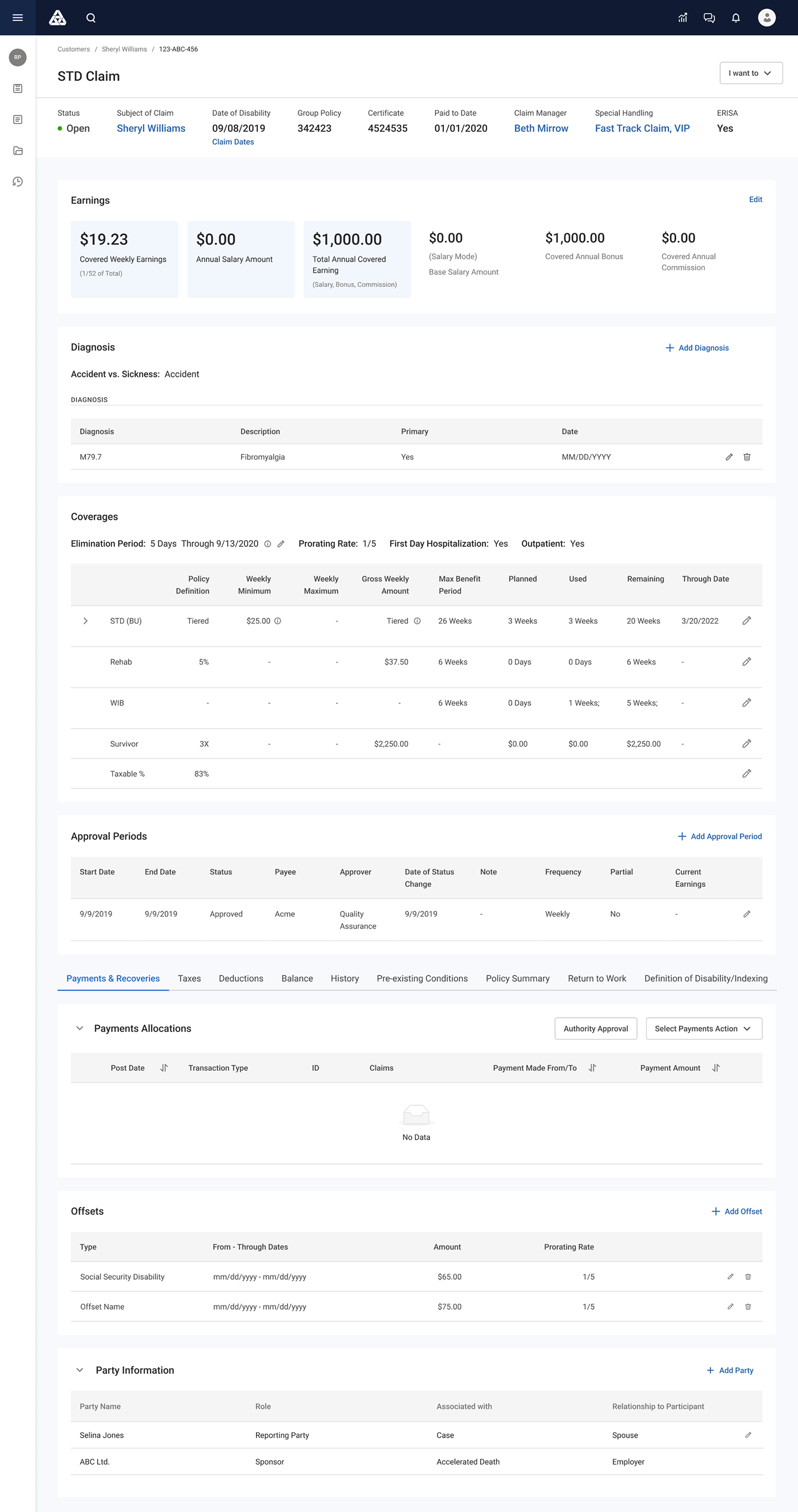Open Definition of Disability/Indexing tab
Viewport: 798px width, 1512px height.
[706, 978]
